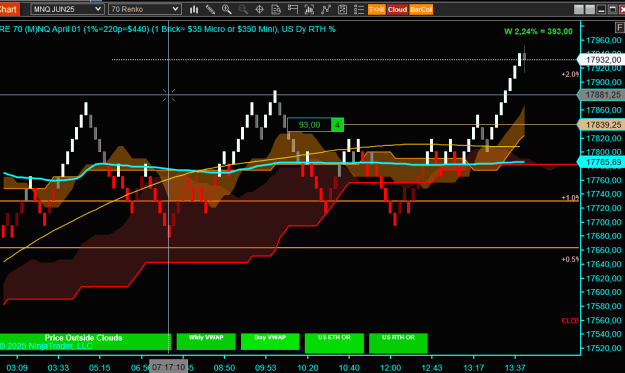Click the 17881,25 crosshair price label

pyautogui.click(x=602, y=95)
